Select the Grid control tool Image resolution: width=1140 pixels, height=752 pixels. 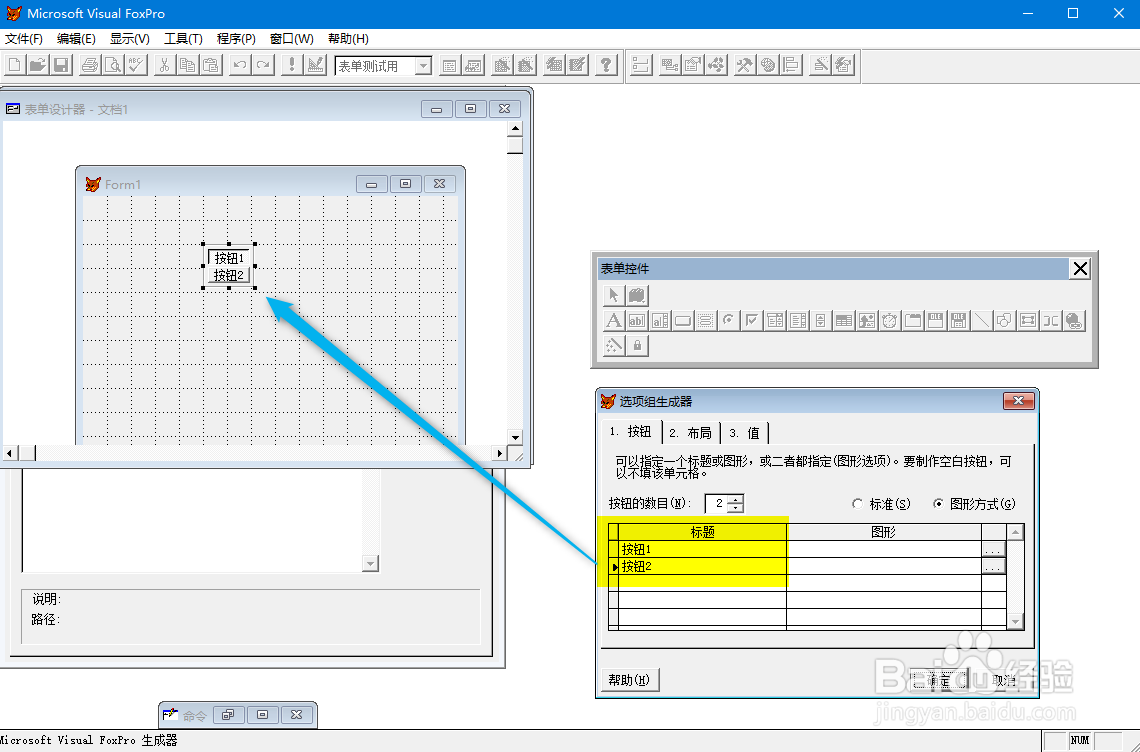point(844,321)
